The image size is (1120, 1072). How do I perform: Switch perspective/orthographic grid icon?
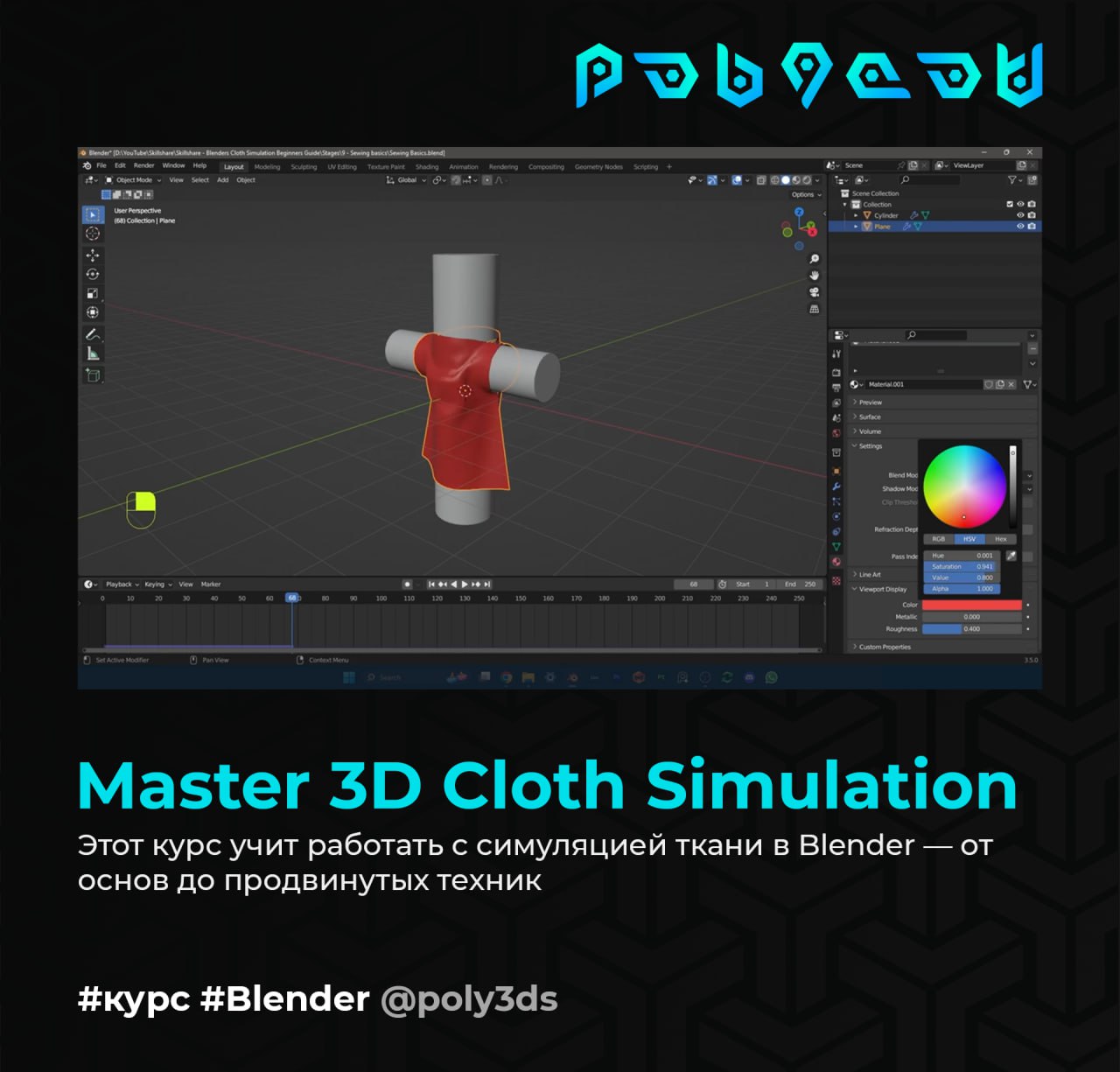814,309
